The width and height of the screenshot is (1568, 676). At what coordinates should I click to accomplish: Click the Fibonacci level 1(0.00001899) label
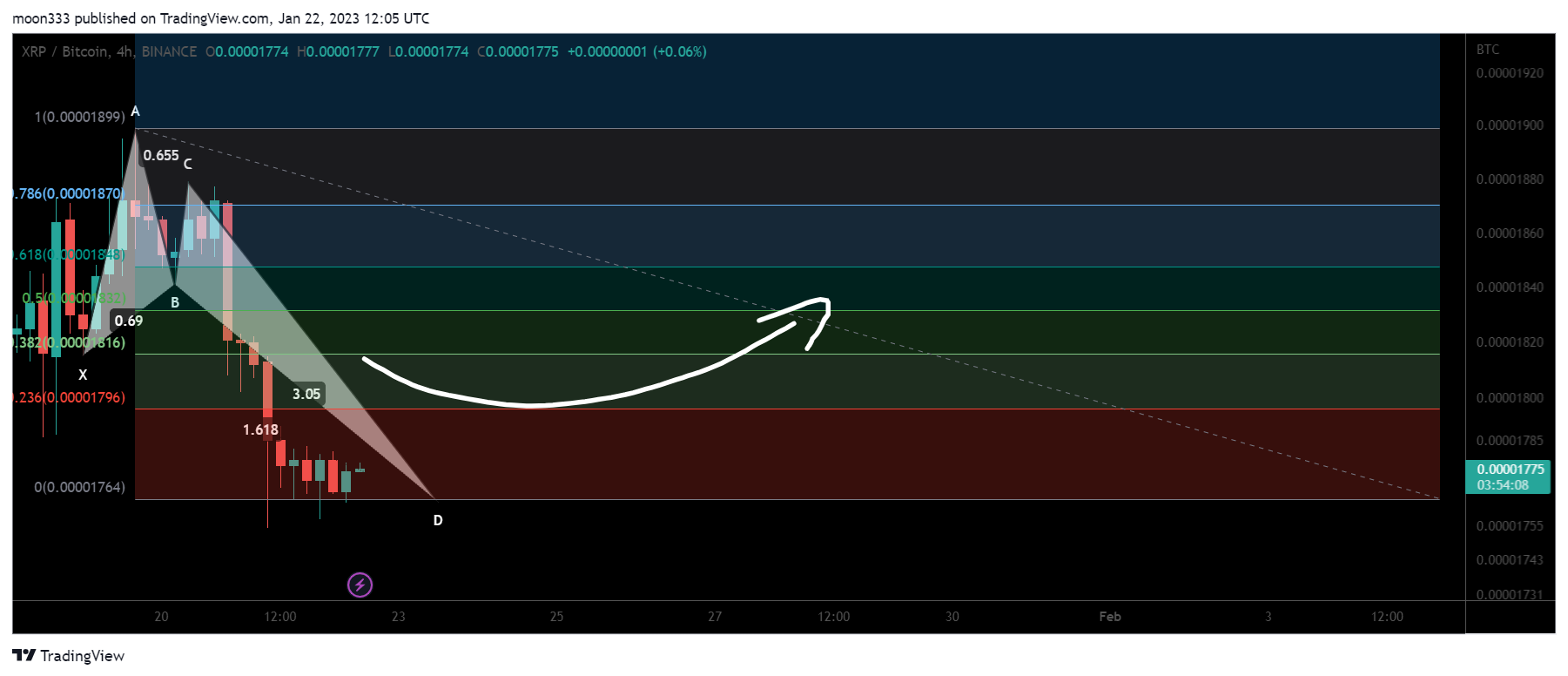tap(79, 117)
